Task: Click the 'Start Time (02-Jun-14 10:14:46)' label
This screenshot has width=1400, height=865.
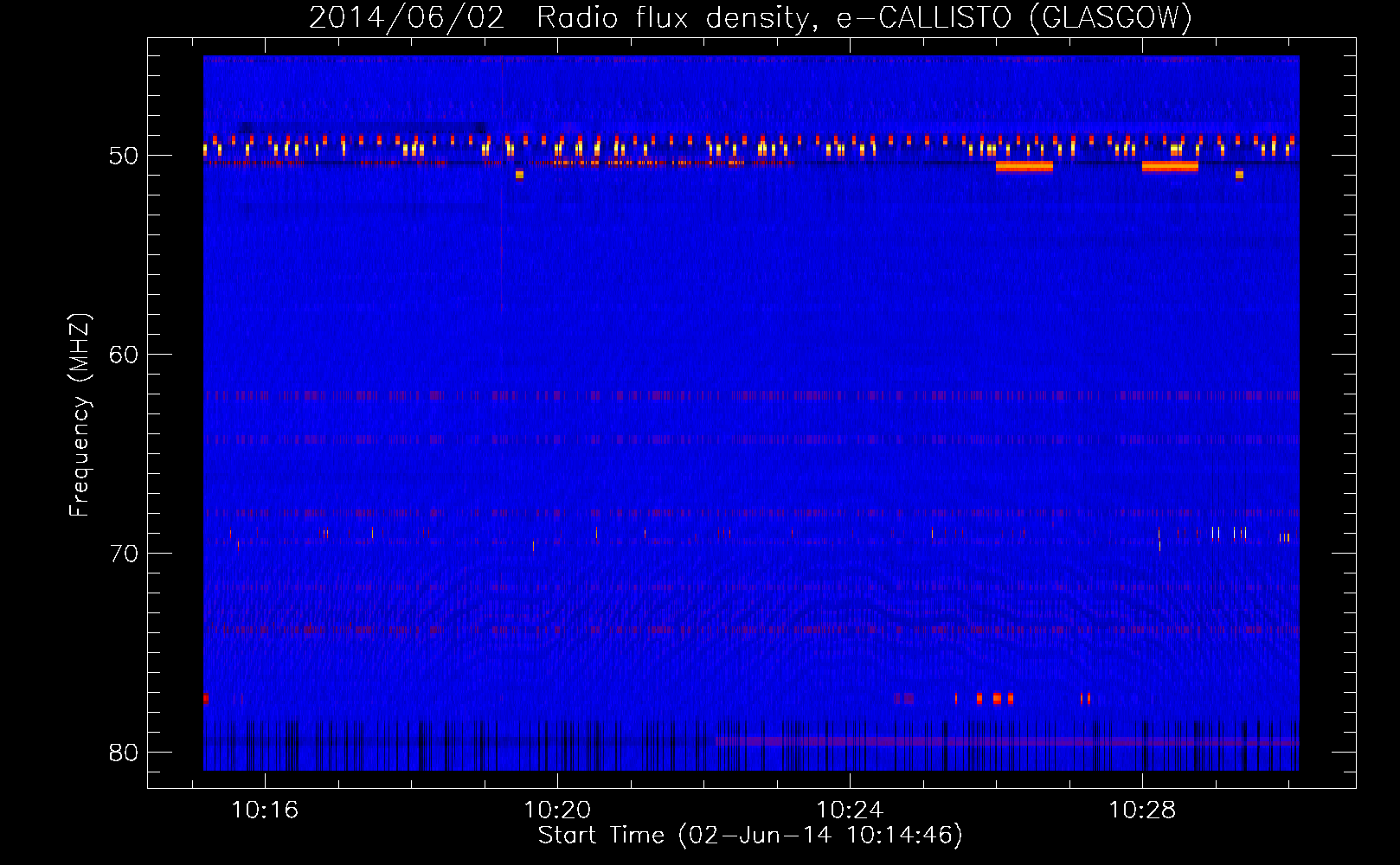Action: (750, 836)
